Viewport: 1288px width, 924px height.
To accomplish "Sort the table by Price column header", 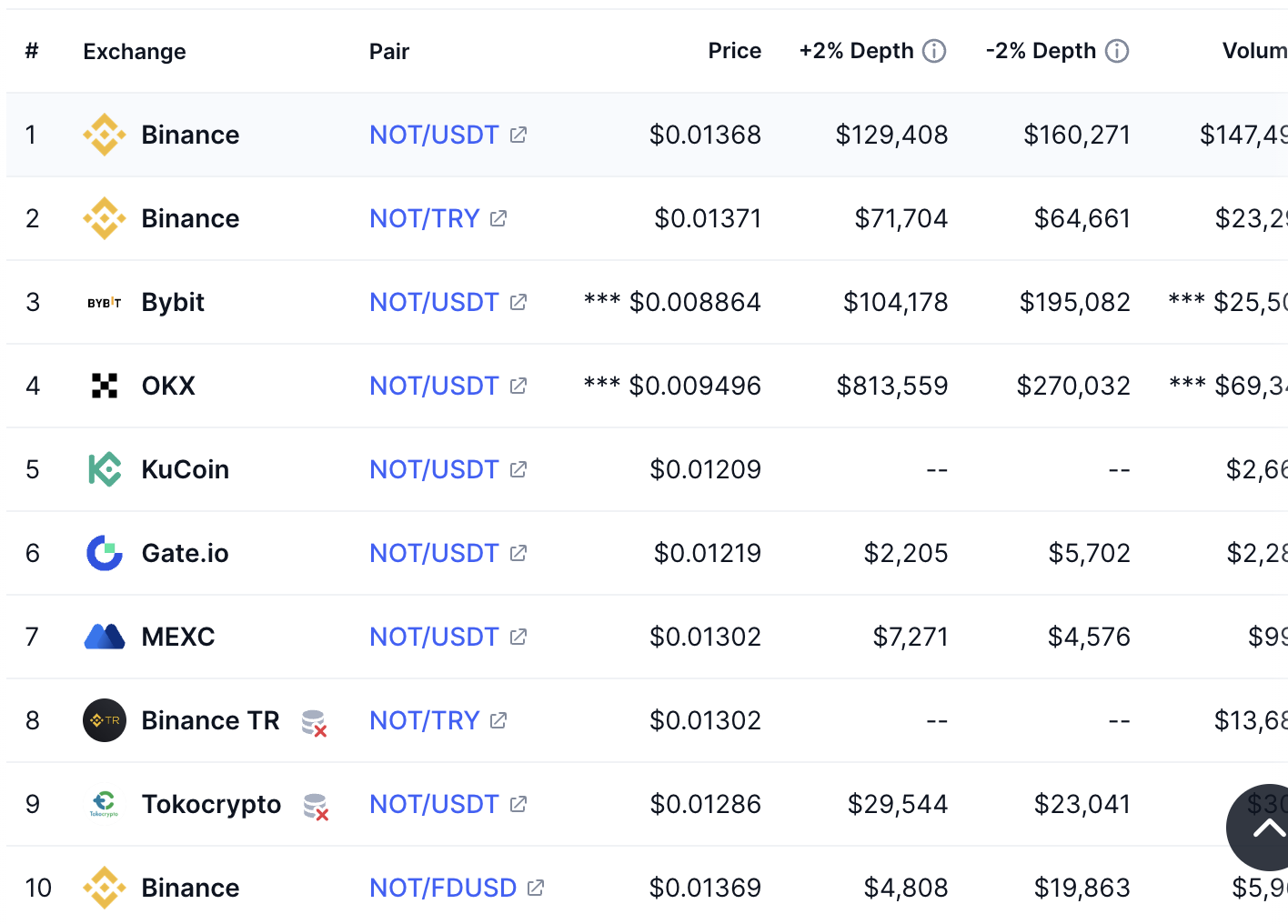I will (x=734, y=51).
